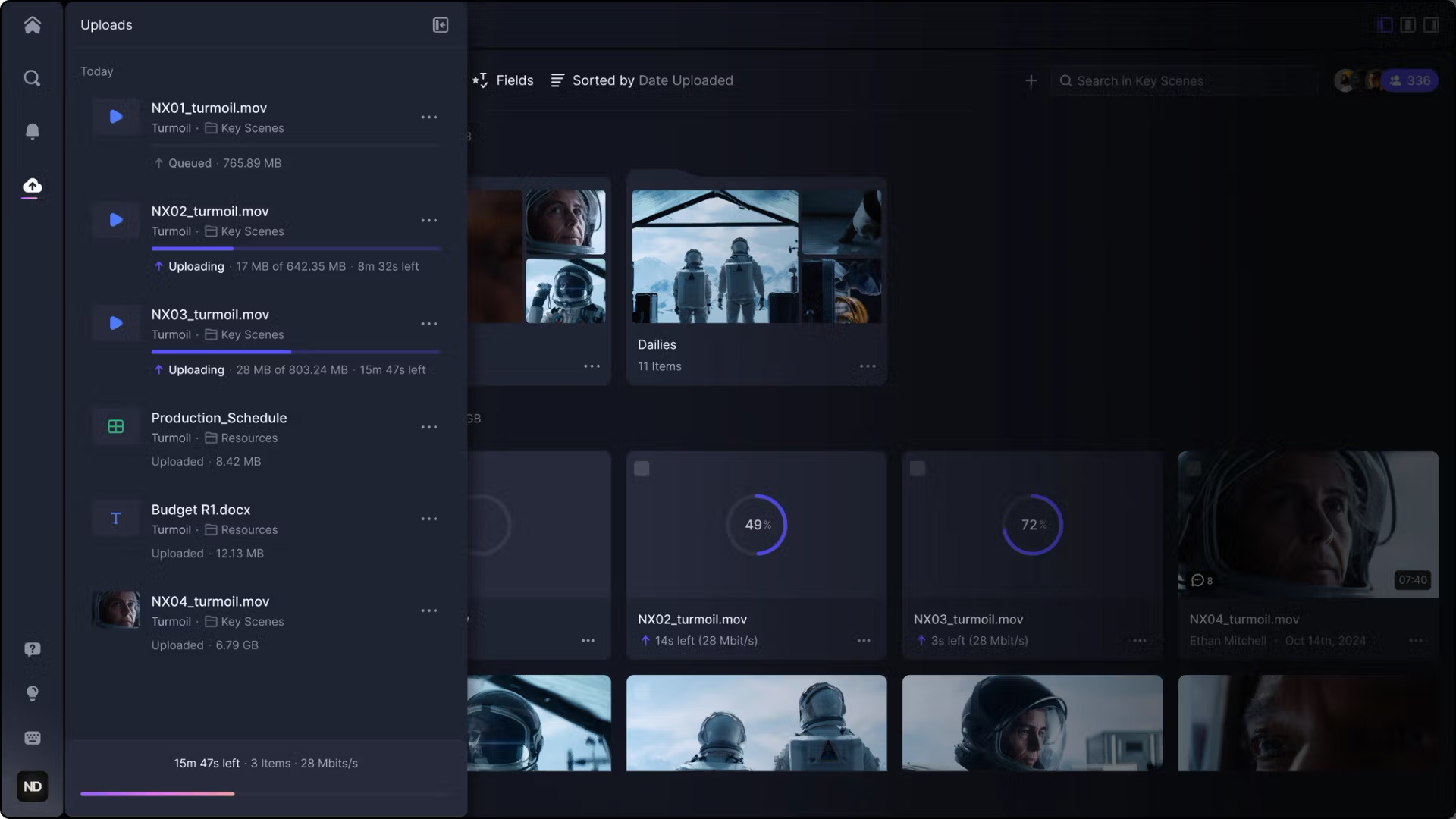Click the cloud upload icon in the sidebar
Image resolution: width=1456 pixels, height=819 pixels.
pos(32,186)
